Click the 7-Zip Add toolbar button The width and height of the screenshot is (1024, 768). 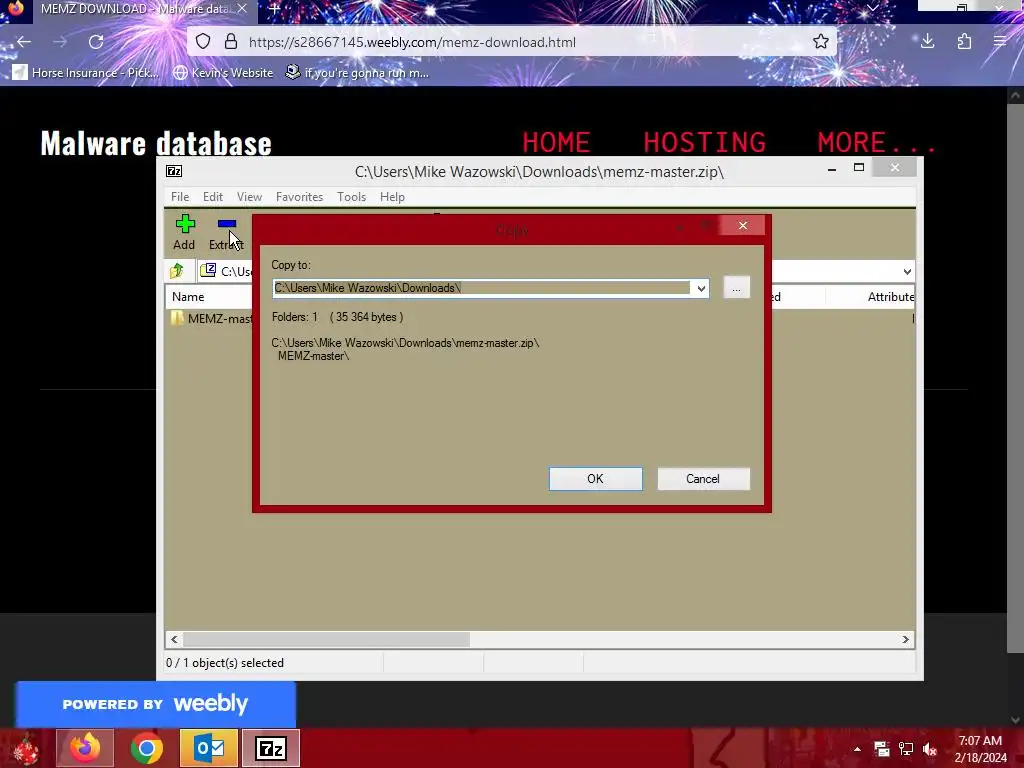coord(184,232)
